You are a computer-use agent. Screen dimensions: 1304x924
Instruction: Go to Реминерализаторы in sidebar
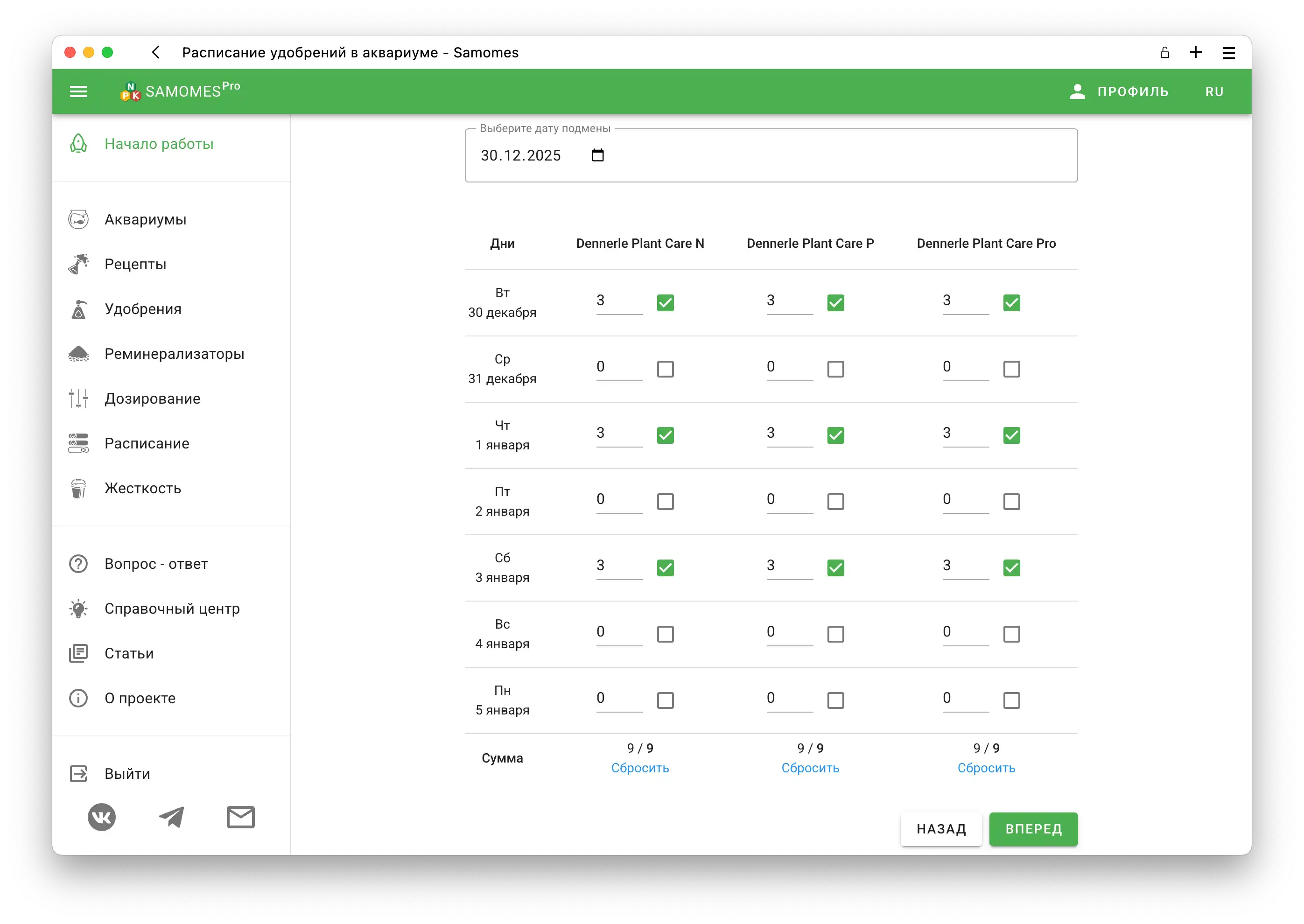pyautogui.click(x=174, y=354)
